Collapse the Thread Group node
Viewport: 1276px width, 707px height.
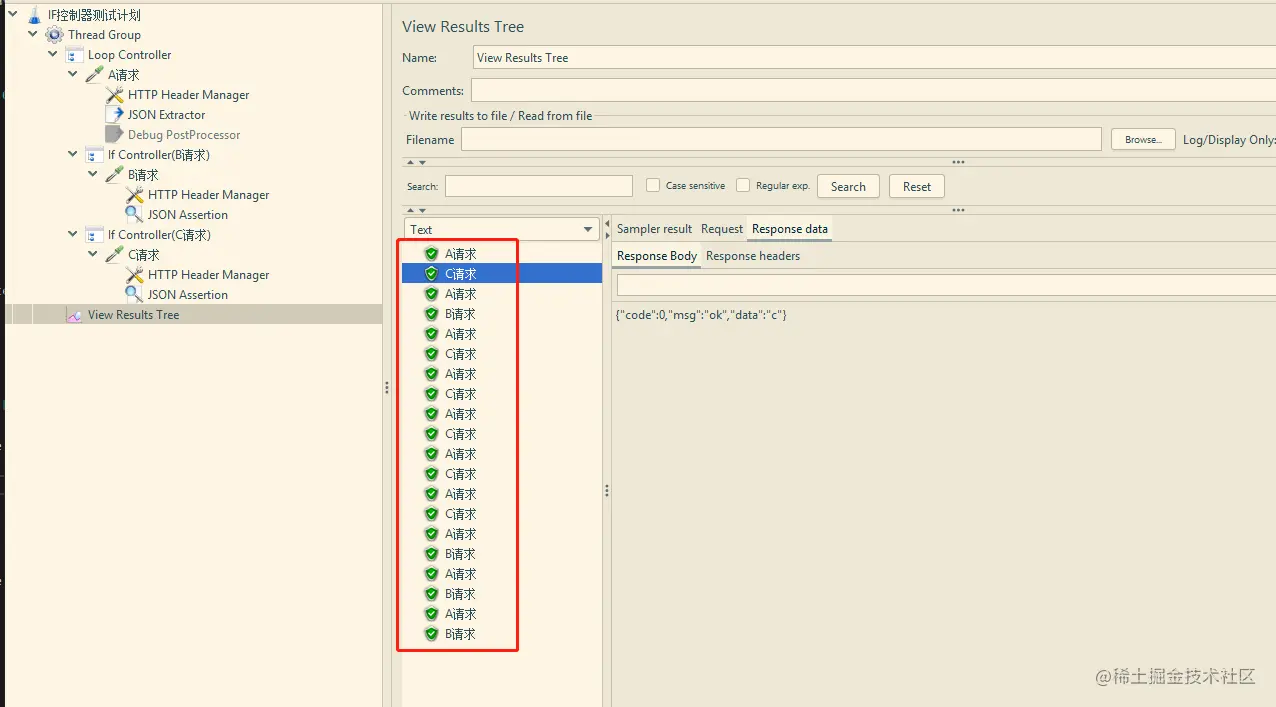[33, 34]
